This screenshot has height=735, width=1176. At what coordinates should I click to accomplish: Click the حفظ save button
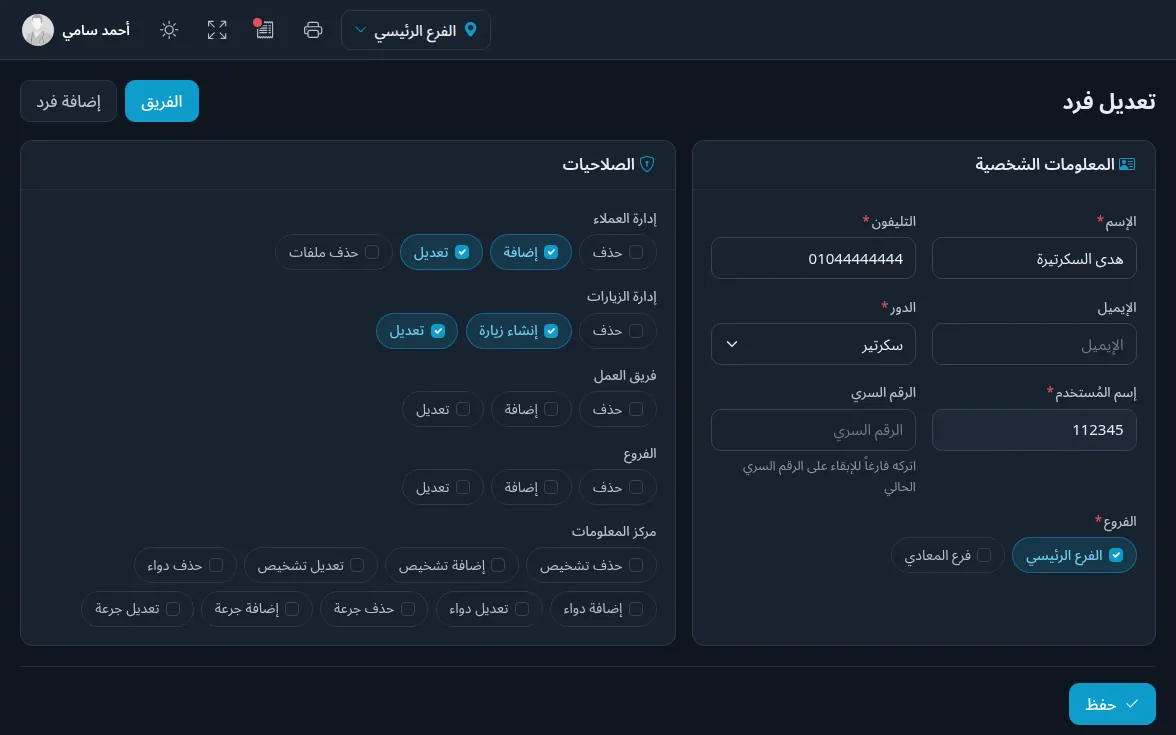point(1112,704)
